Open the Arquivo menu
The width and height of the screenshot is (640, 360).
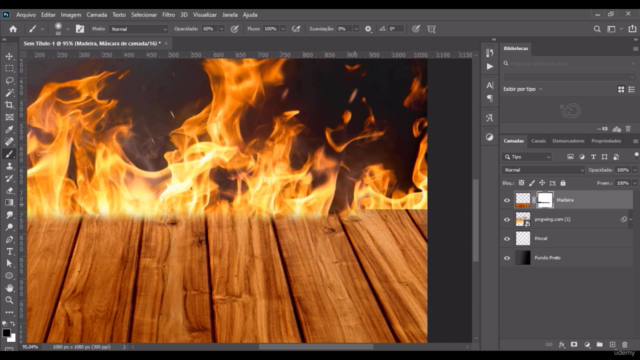(x=26, y=15)
